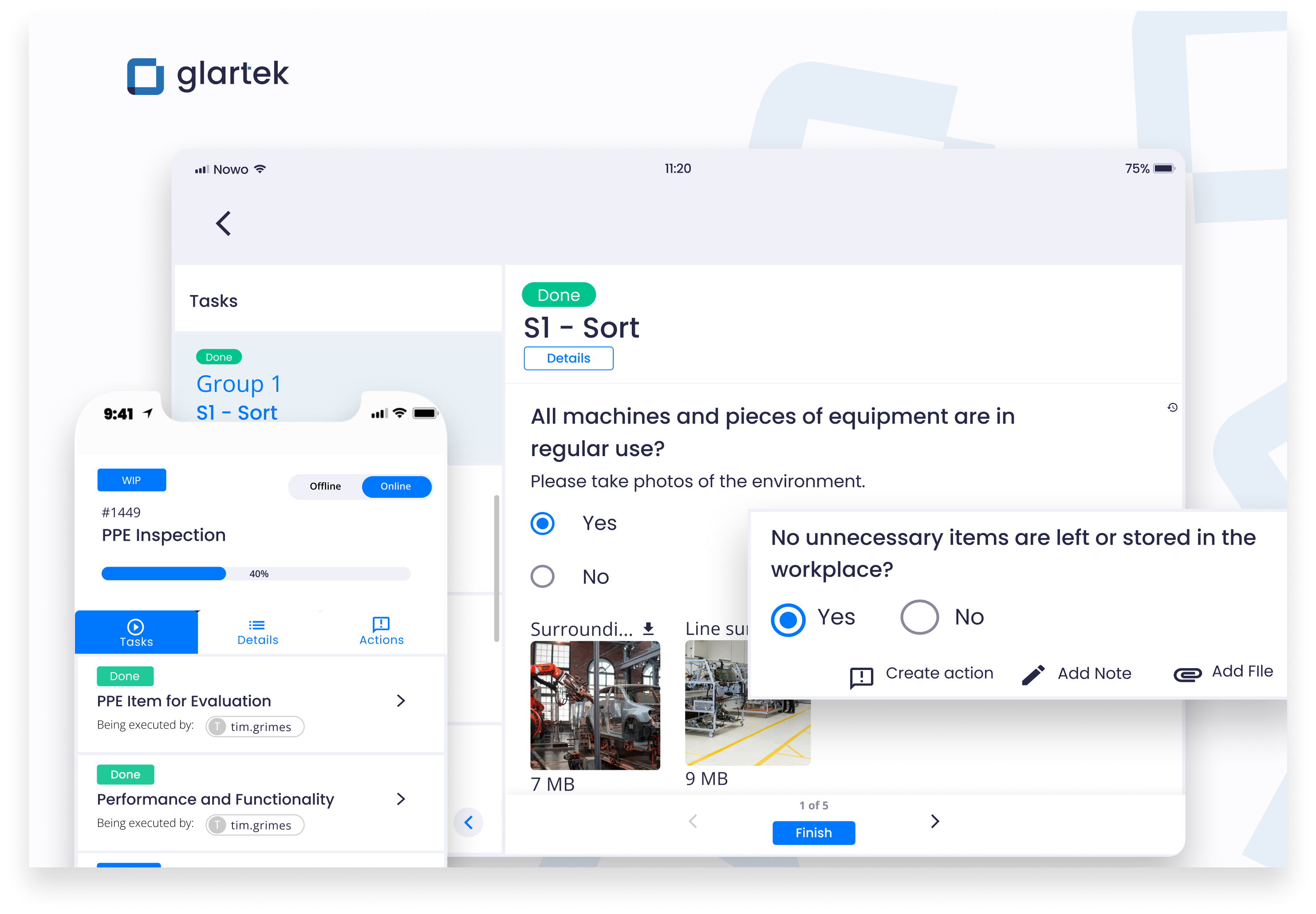Screen dimensions: 1316x914
Task: Click the history/revert icon near the question
Action: pos(1173,407)
